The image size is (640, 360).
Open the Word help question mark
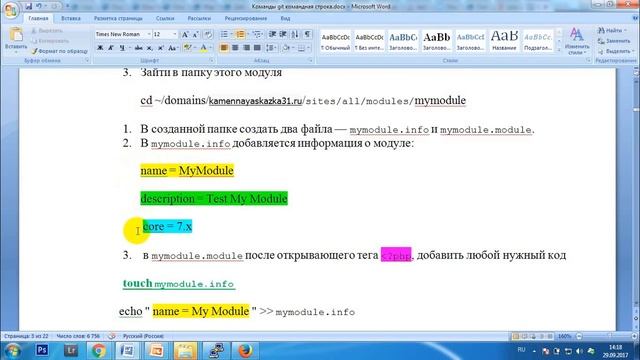click(635, 18)
